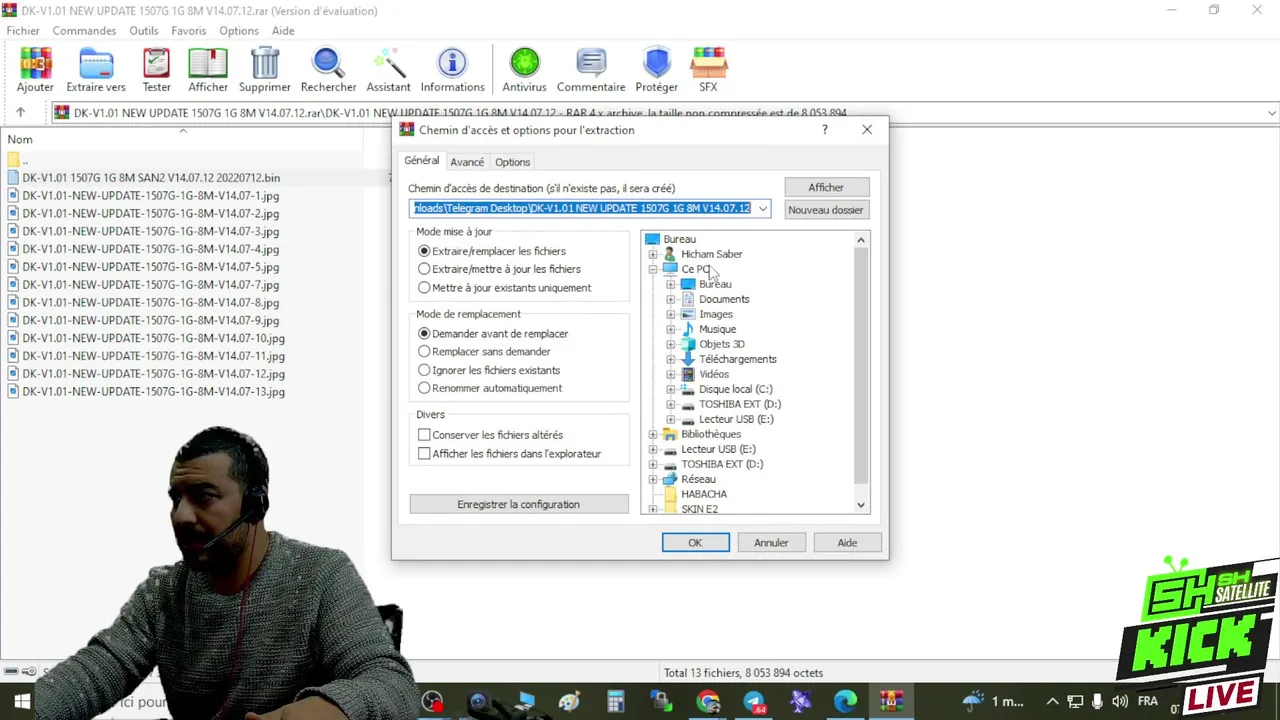This screenshot has width=1280, height=720.
Task: Show hidden system tray icons
Action: [x=1052, y=702]
